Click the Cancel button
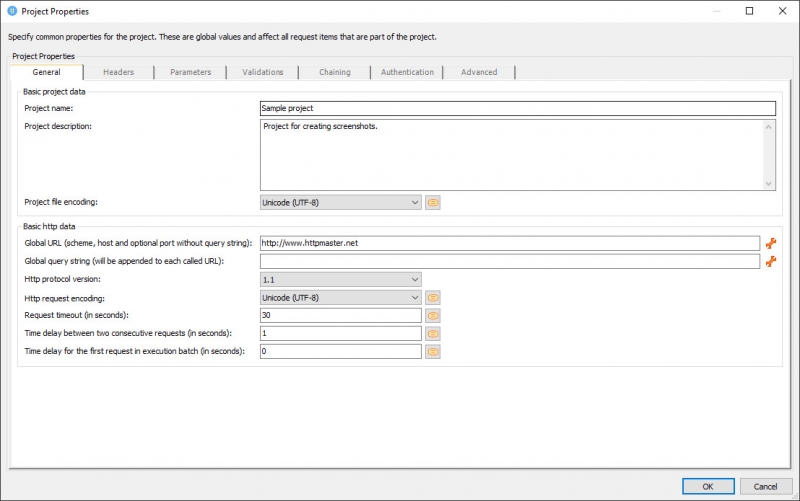Viewport: 800px width, 501px height. [766, 486]
